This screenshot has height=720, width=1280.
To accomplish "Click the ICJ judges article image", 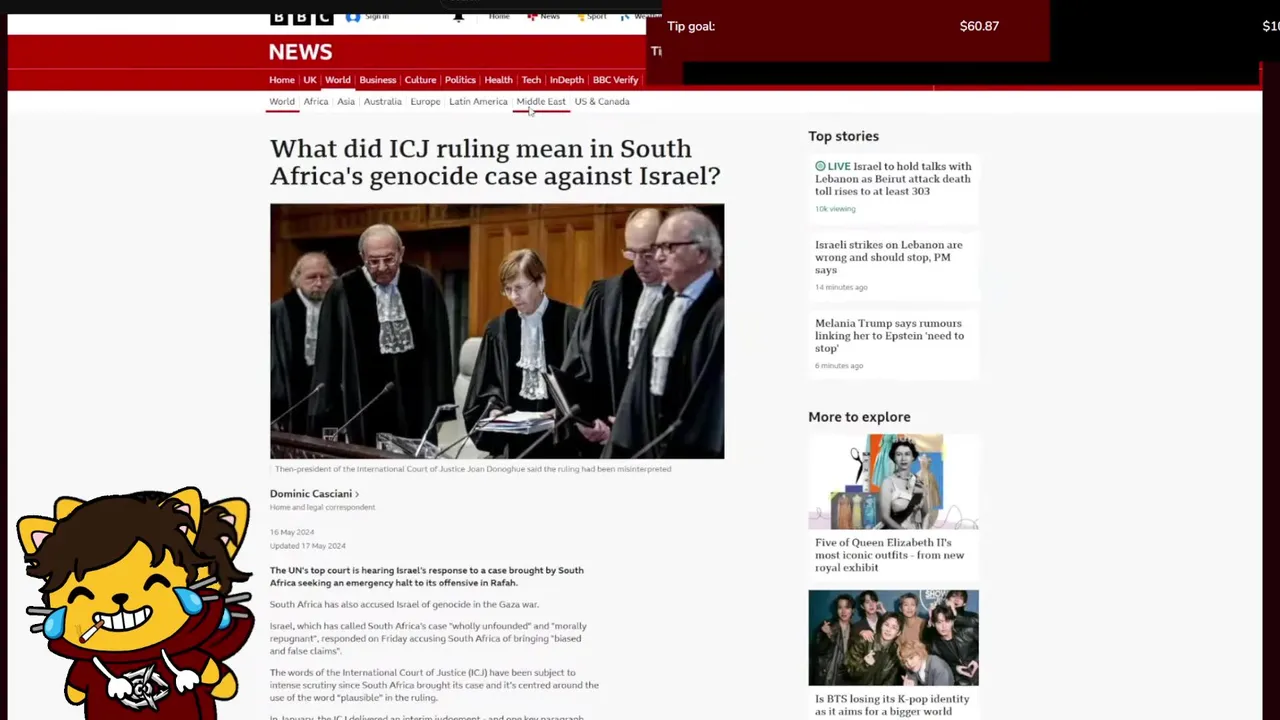I will [497, 332].
